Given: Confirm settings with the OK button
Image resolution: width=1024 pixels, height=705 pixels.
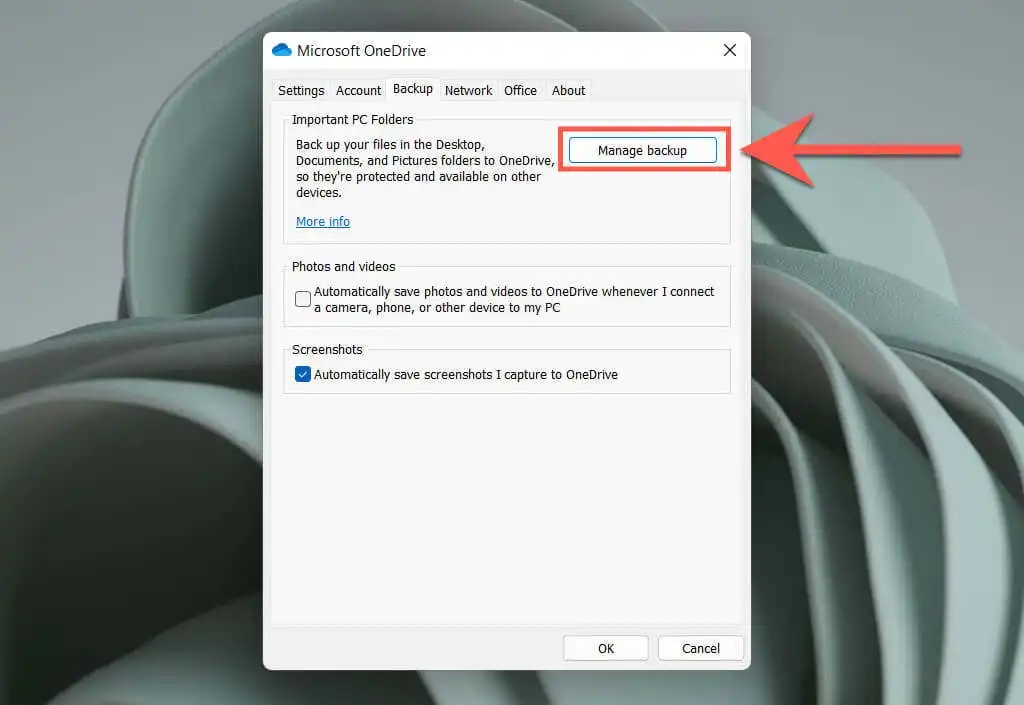Looking at the screenshot, I should (x=606, y=648).
